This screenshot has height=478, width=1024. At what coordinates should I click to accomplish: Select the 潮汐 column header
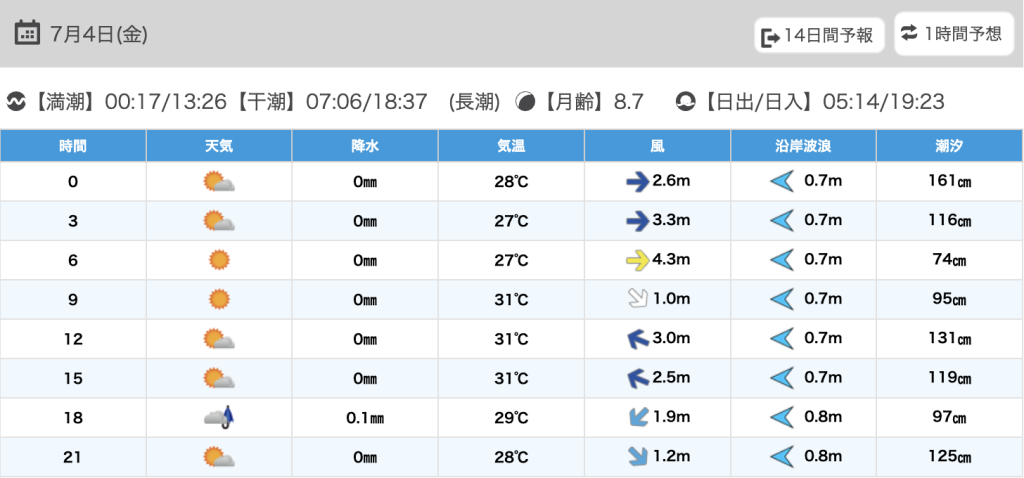click(949, 146)
